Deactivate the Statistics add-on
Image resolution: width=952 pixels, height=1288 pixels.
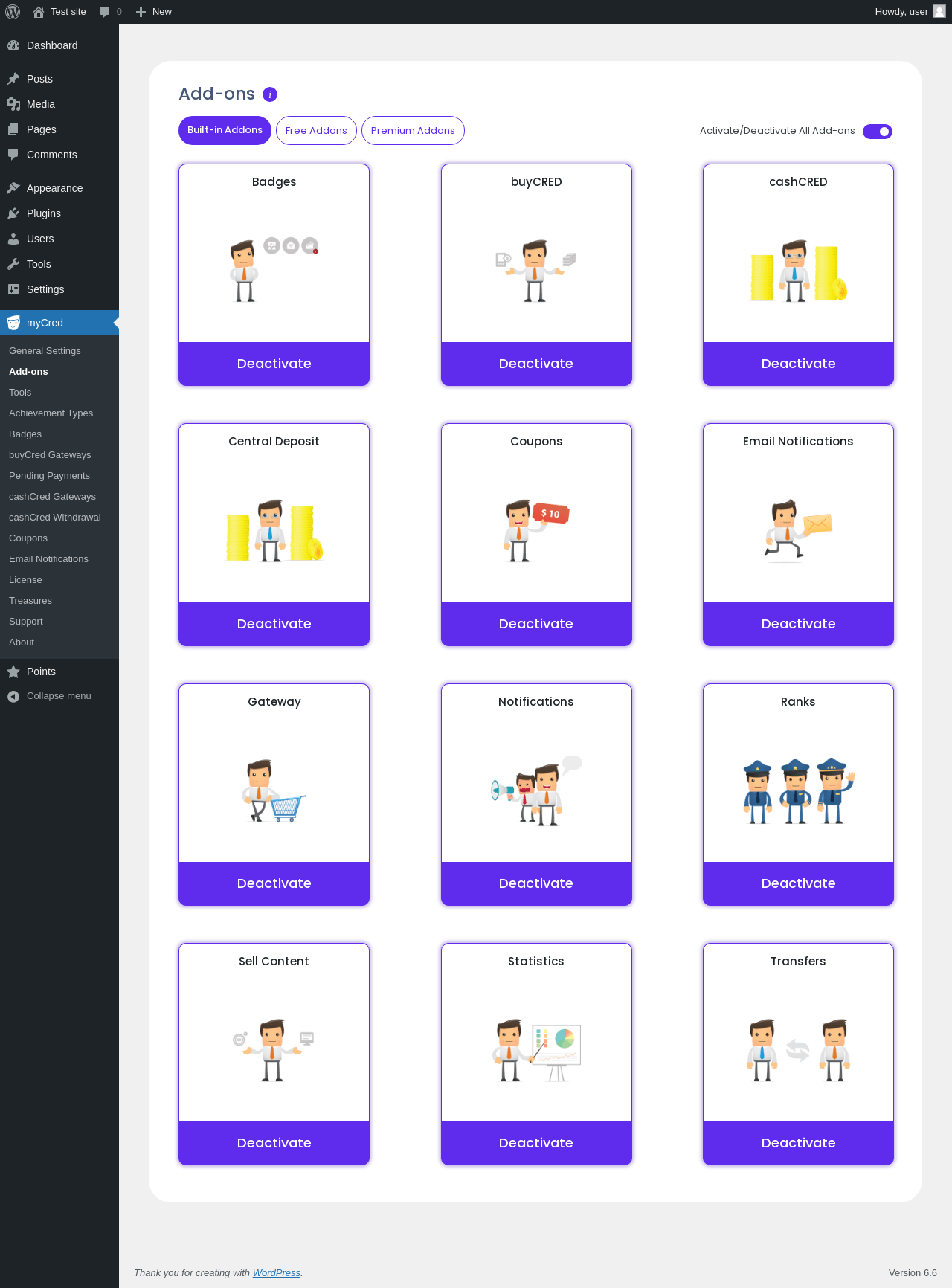pos(536,1143)
